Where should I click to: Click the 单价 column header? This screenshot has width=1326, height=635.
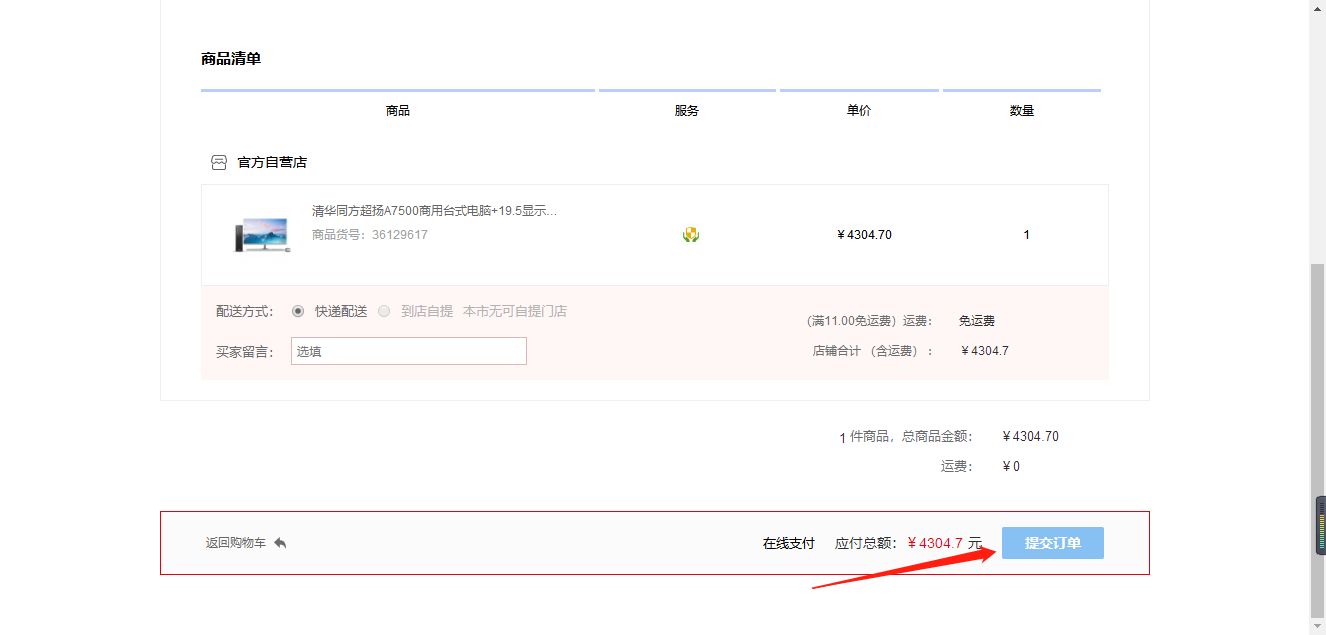click(x=859, y=111)
